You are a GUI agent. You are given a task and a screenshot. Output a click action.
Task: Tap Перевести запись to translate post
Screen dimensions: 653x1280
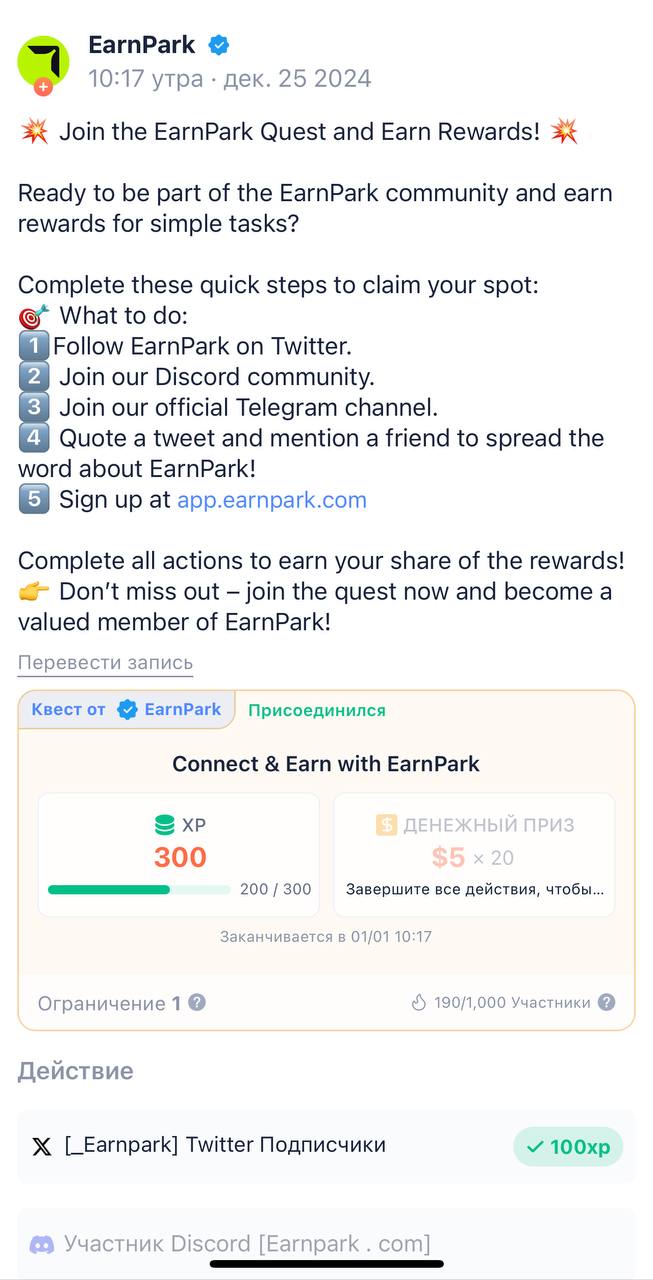(x=105, y=663)
